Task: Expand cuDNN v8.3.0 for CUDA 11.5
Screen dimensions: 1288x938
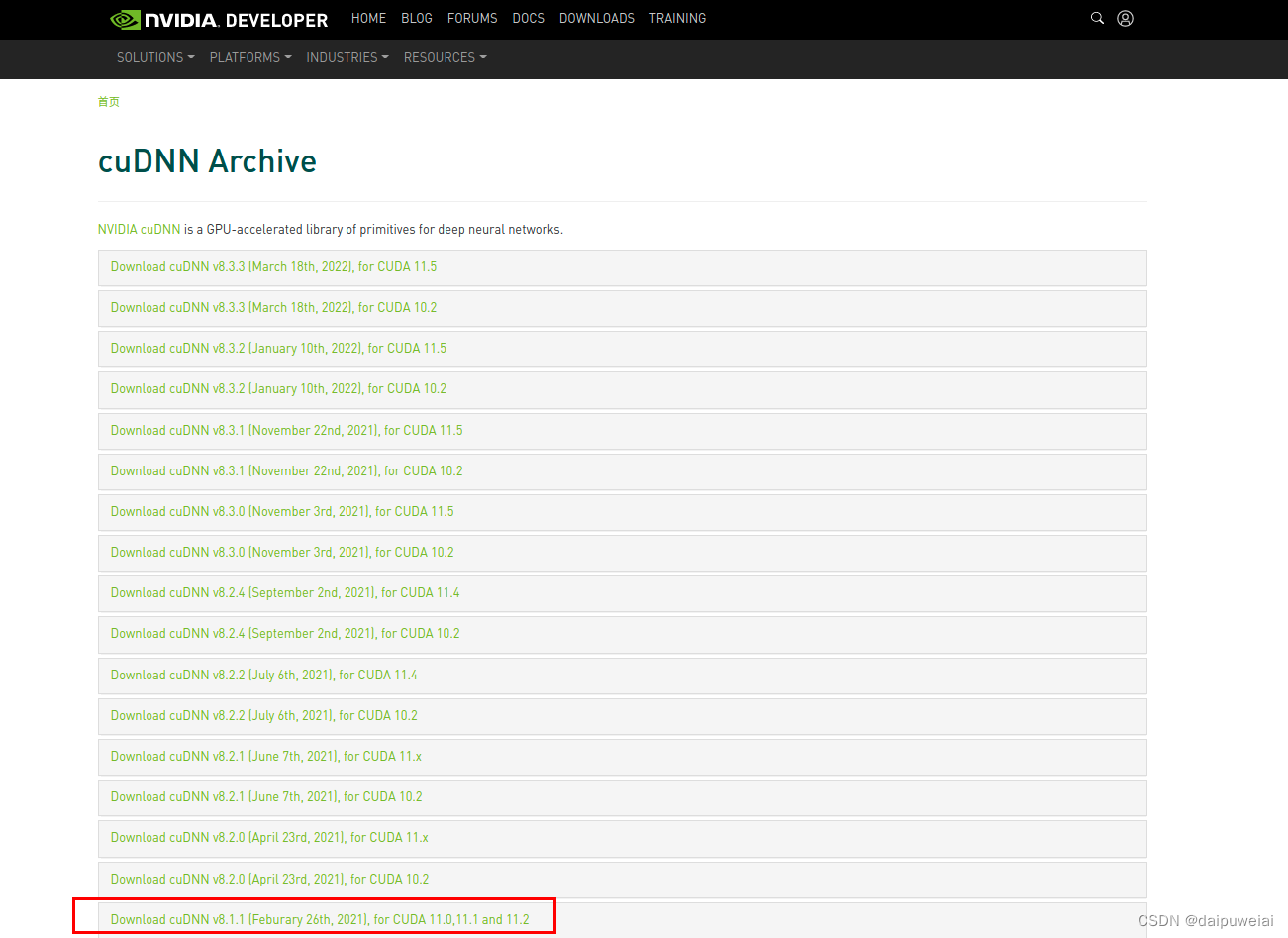Action: point(623,512)
